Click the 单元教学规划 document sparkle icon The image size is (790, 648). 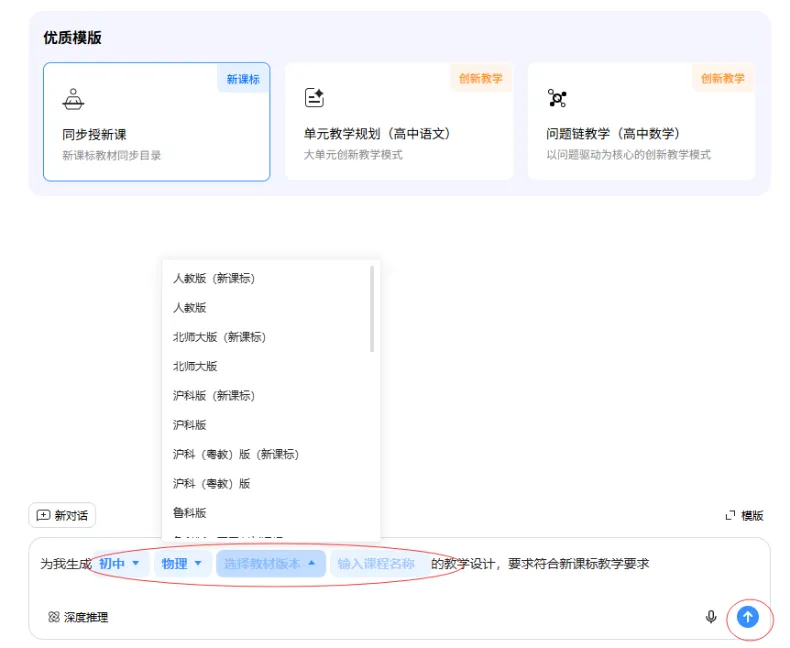(x=314, y=97)
